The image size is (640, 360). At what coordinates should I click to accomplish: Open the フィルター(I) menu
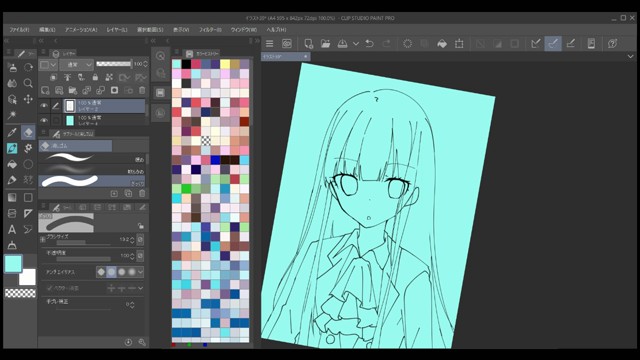point(210,30)
